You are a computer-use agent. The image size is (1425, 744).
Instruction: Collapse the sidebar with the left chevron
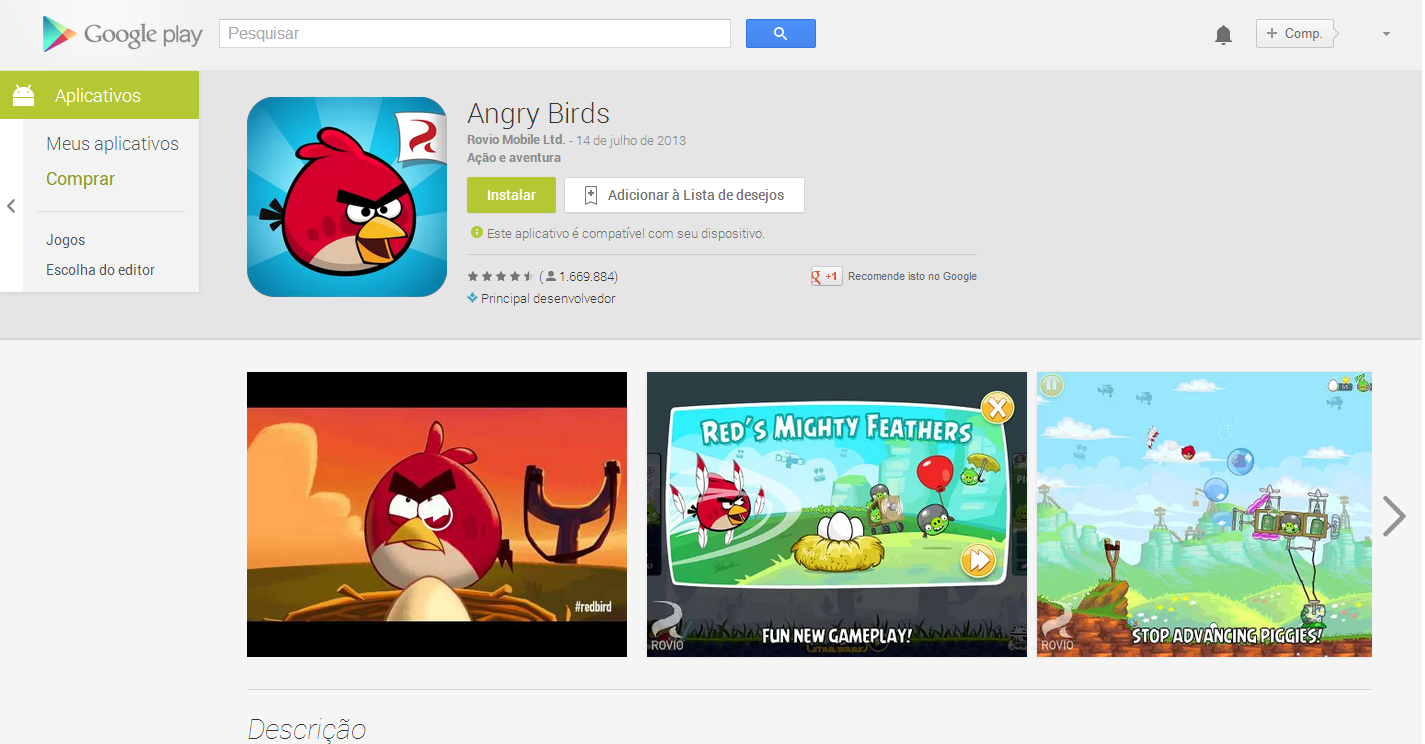click(11, 206)
